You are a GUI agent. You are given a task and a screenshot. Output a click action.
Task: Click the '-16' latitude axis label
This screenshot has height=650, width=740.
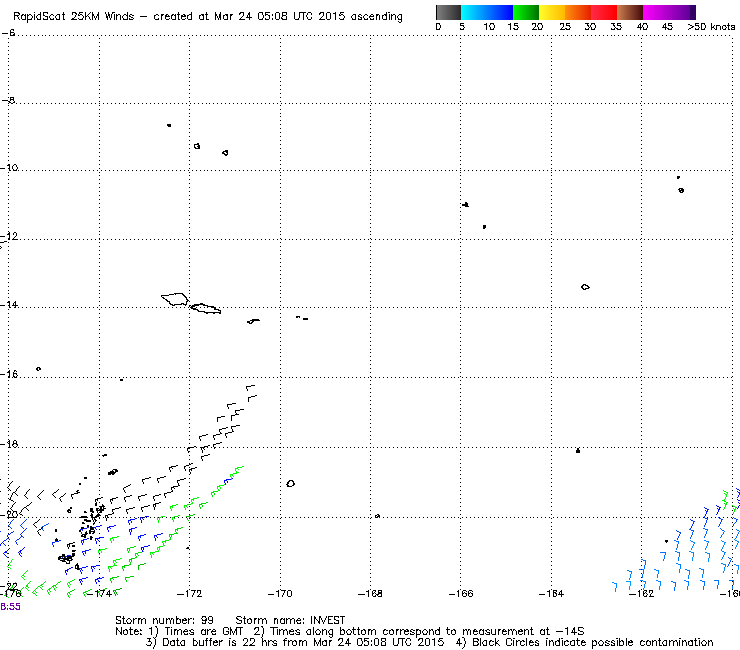[9, 374]
